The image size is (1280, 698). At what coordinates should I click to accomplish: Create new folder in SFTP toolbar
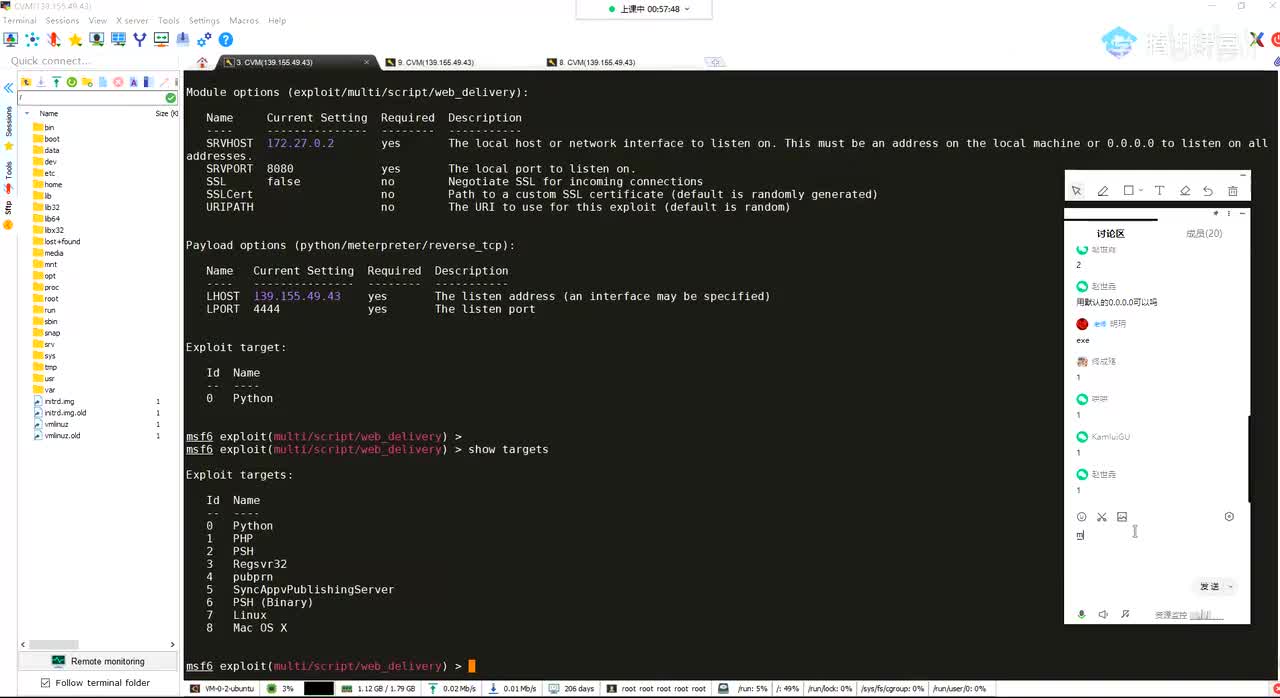pos(87,82)
